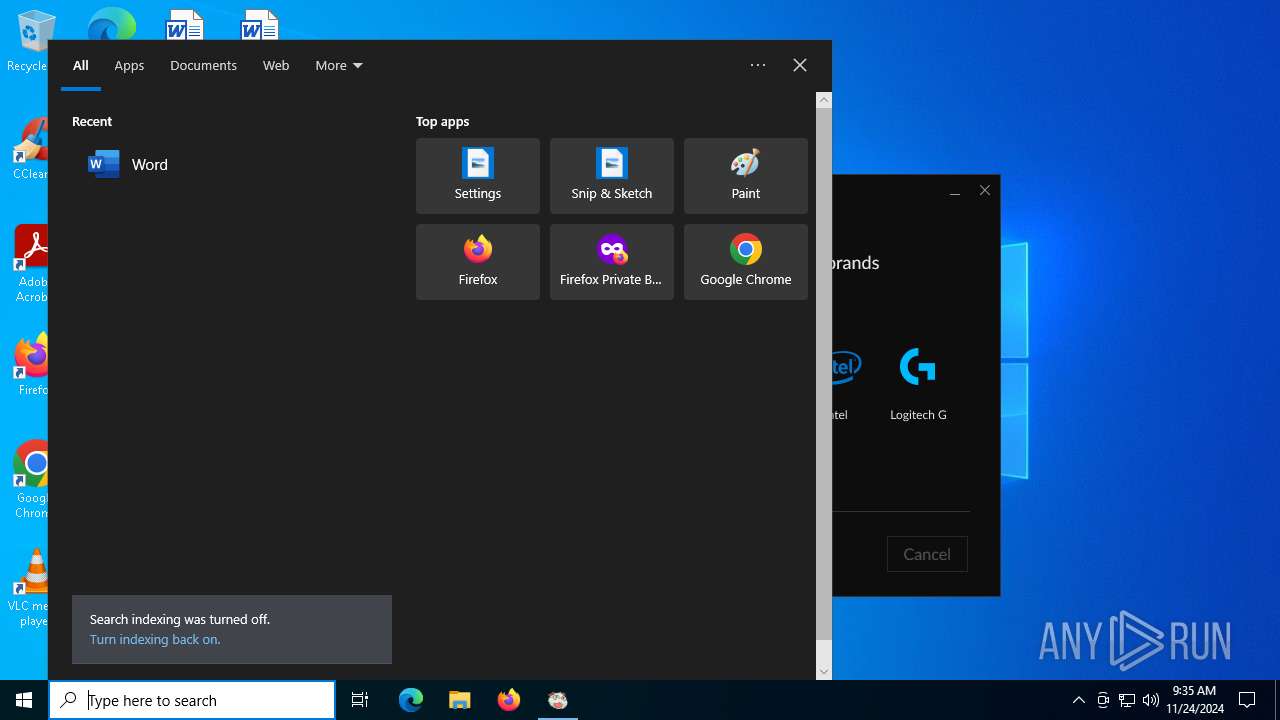Click the search results scrollbar up arrow

pos(824,100)
